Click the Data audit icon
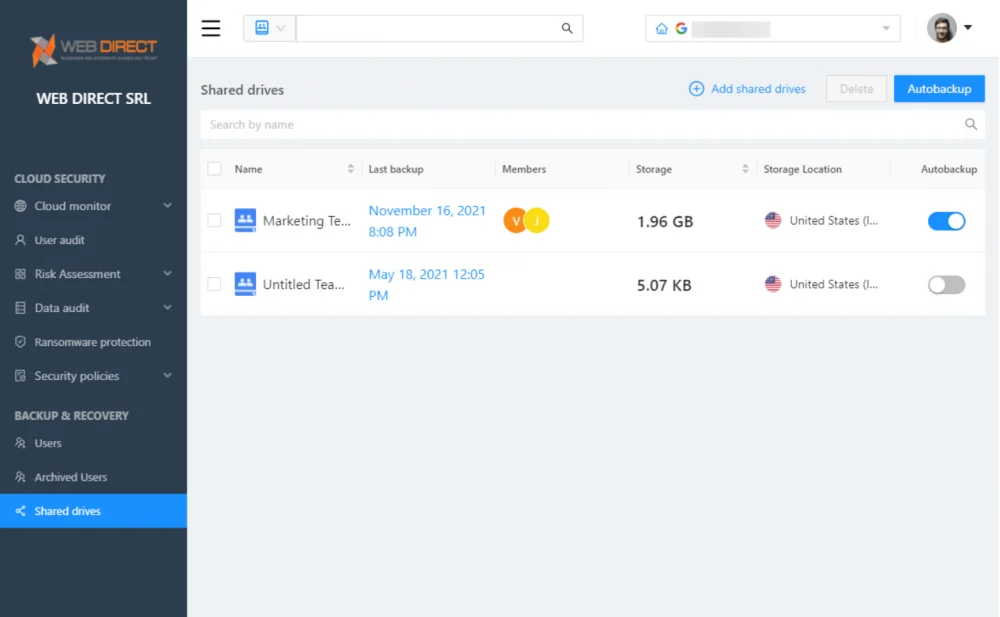The image size is (1000, 617). [20, 308]
